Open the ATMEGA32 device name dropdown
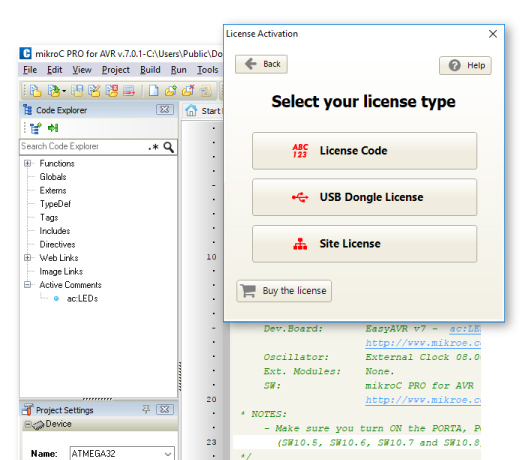The width and height of the screenshot is (530, 460). pyautogui.click(x=168, y=454)
